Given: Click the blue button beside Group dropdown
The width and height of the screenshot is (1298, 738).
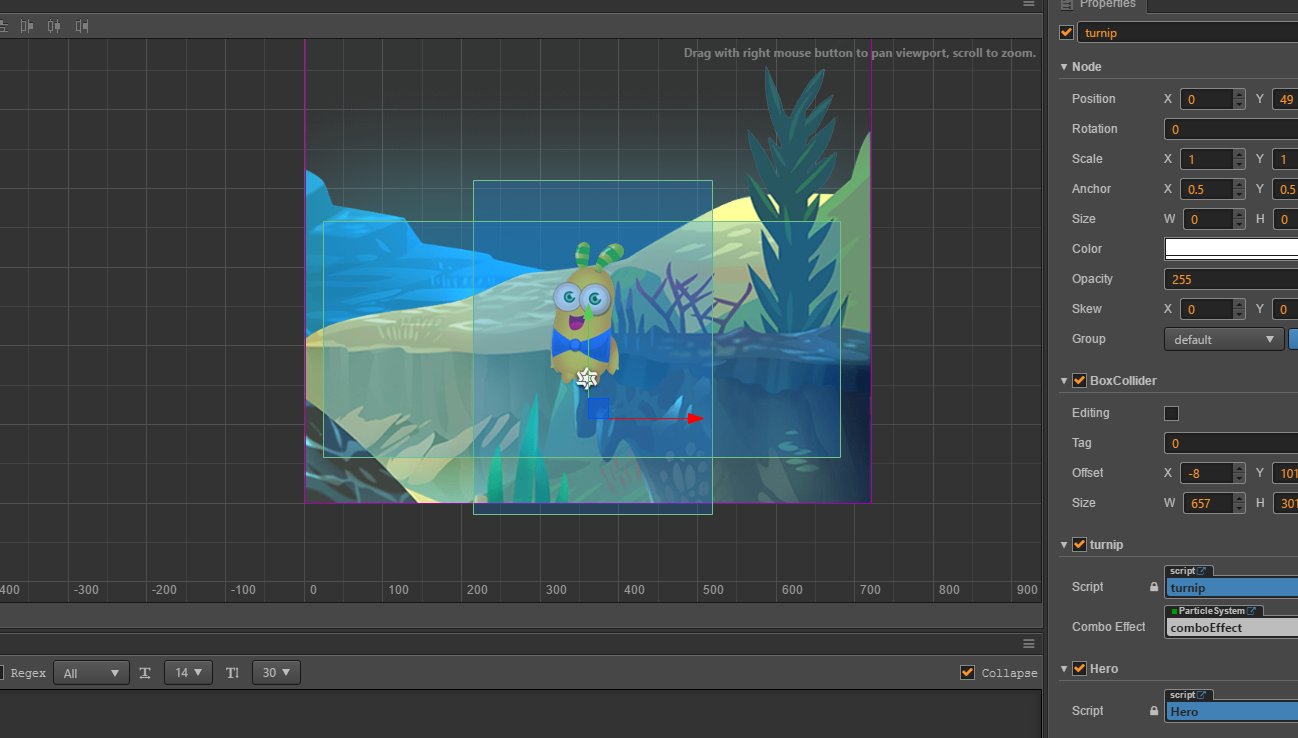Looking at the screenshot, I should pyautogui.click(x=1293, y=339).
